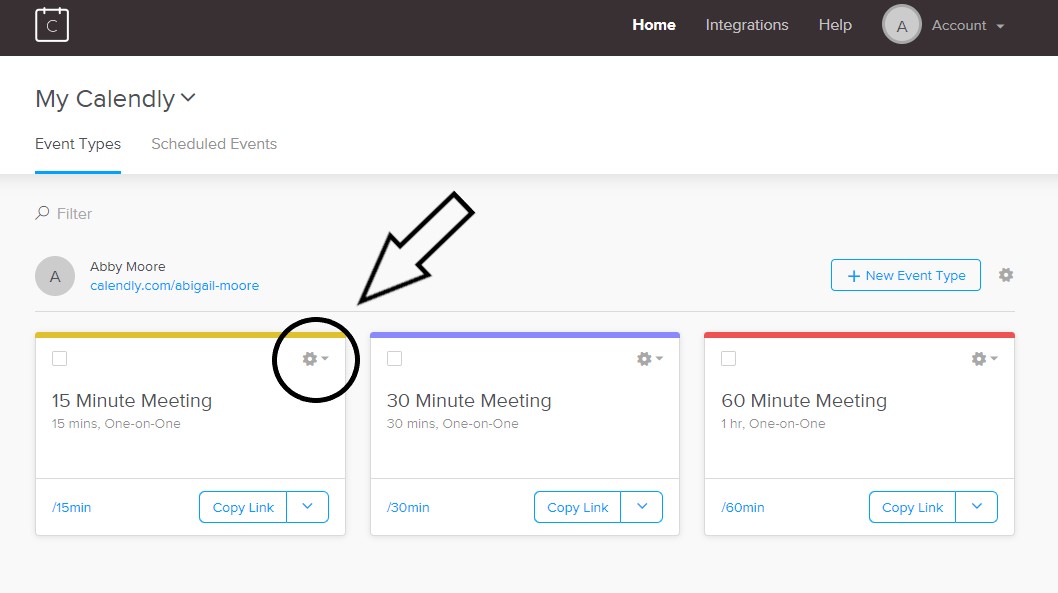Screen dimensions: 1058x593
Task: Click '15 mins, One-on-One' description
Action: 116,424
